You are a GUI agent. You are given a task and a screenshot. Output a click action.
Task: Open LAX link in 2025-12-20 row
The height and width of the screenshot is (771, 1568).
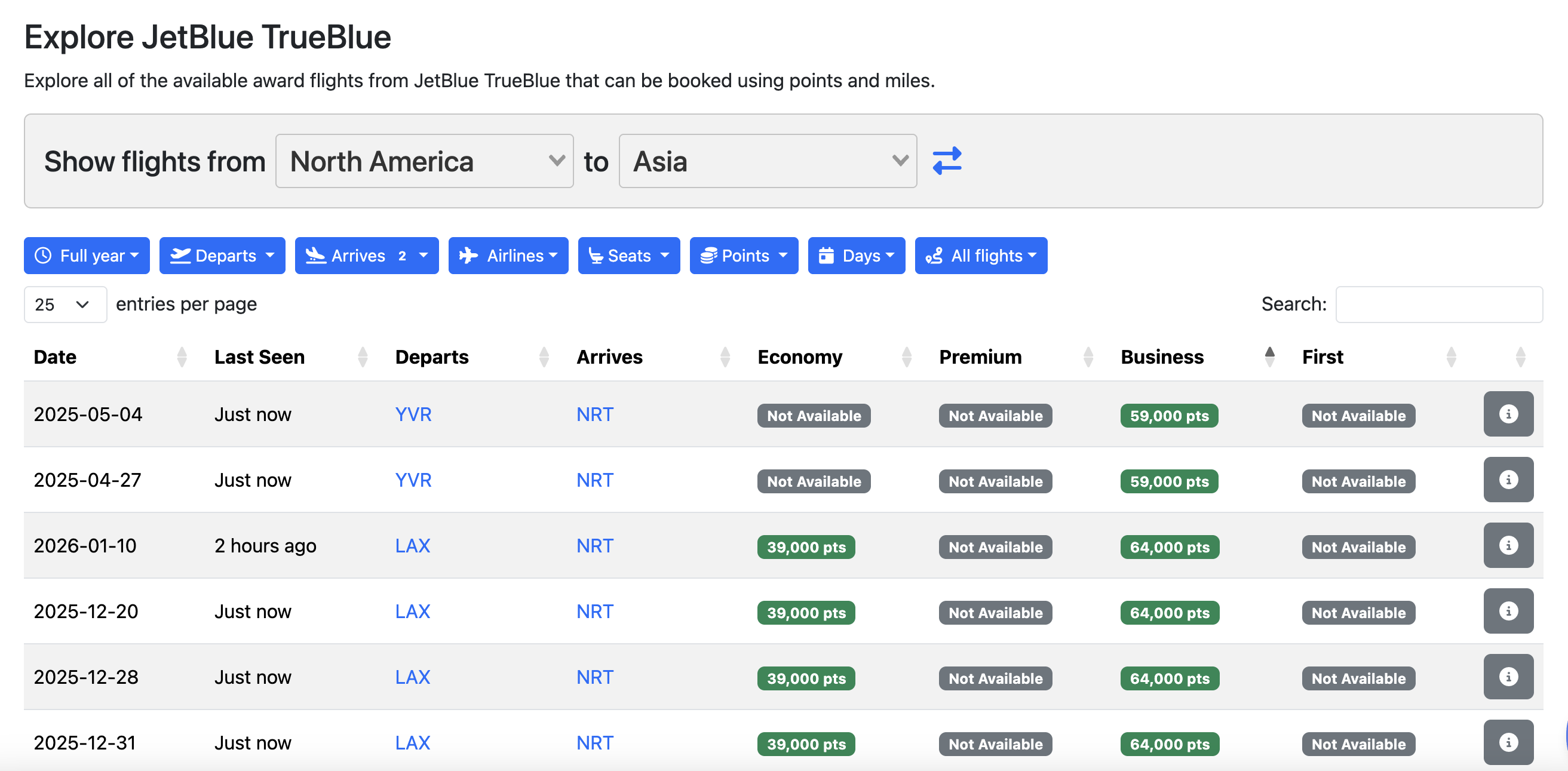[x=413, y=612]
